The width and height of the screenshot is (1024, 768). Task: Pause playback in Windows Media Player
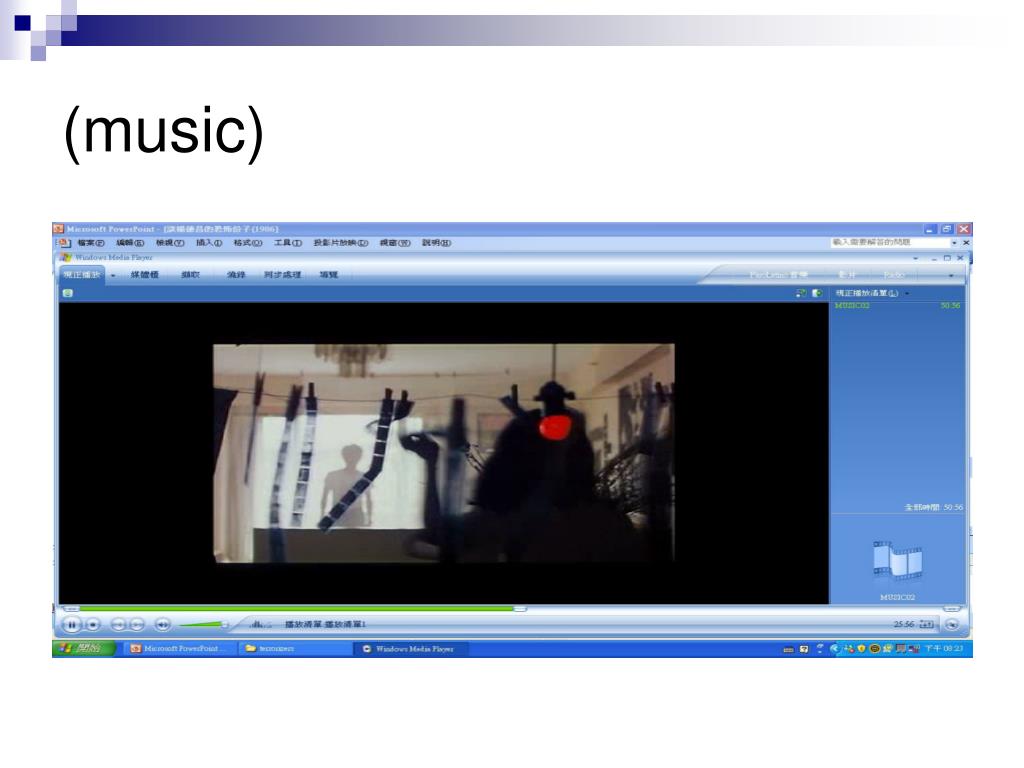71,625
